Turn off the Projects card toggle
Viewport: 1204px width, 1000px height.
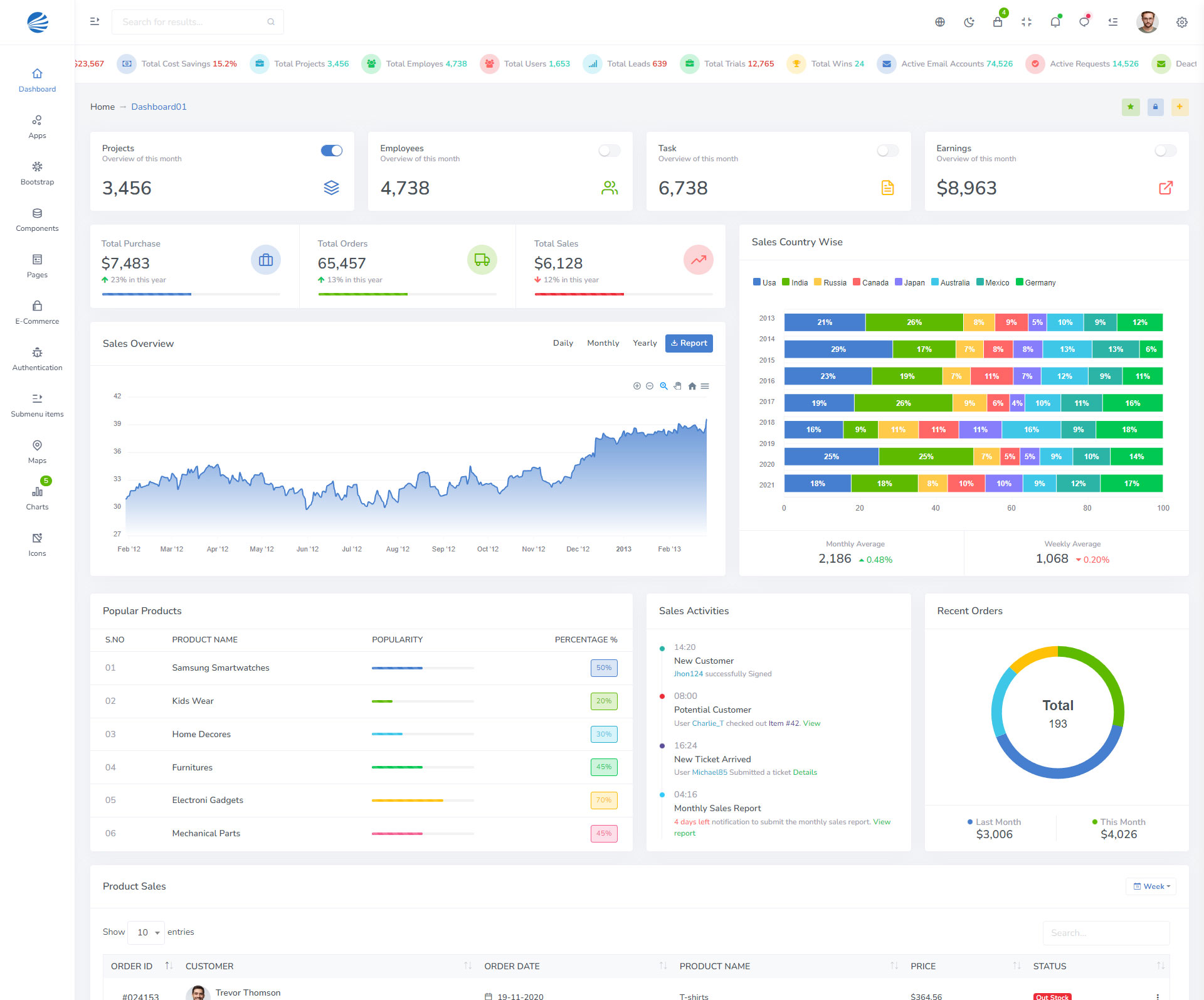pyautogui.click(x=331, y=151)
